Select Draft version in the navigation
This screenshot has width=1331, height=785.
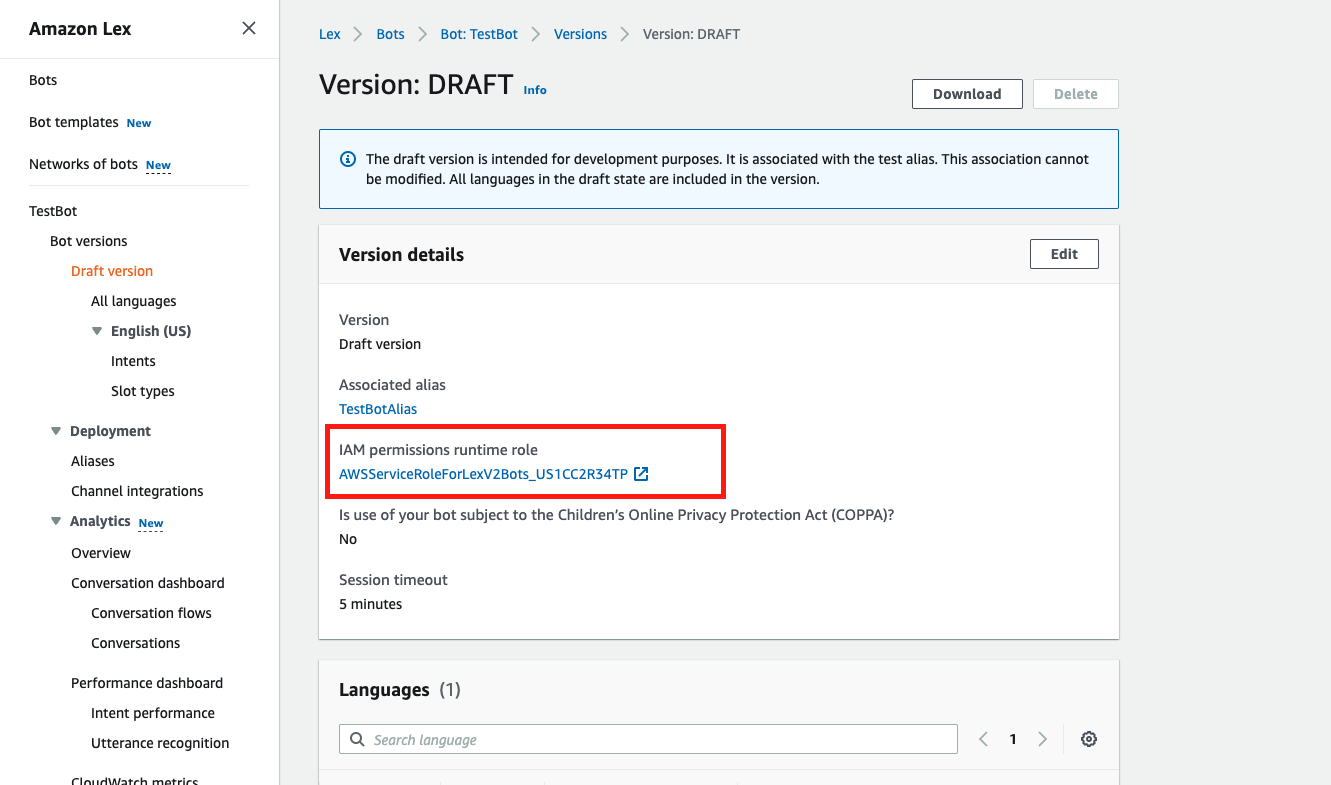pos(112,271)
